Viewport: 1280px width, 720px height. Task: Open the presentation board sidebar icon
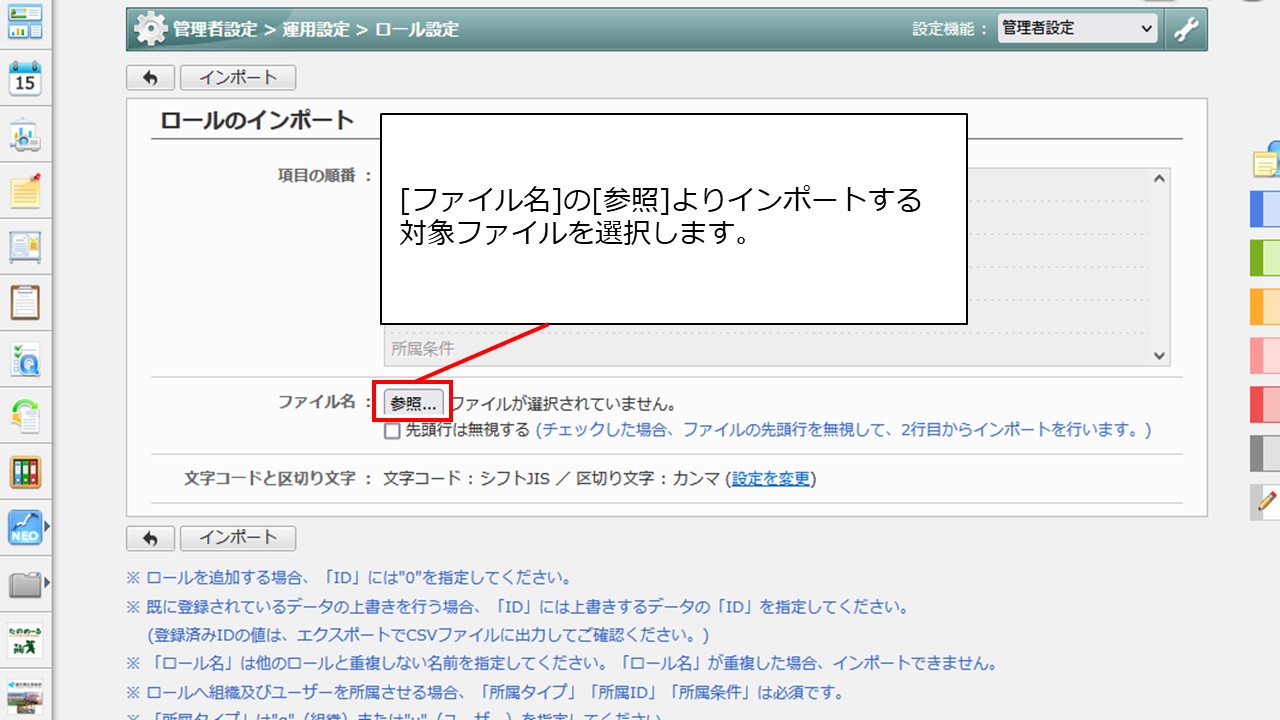25,135
